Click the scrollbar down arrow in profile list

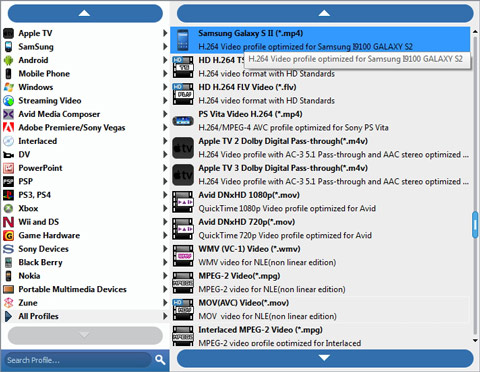475,340
